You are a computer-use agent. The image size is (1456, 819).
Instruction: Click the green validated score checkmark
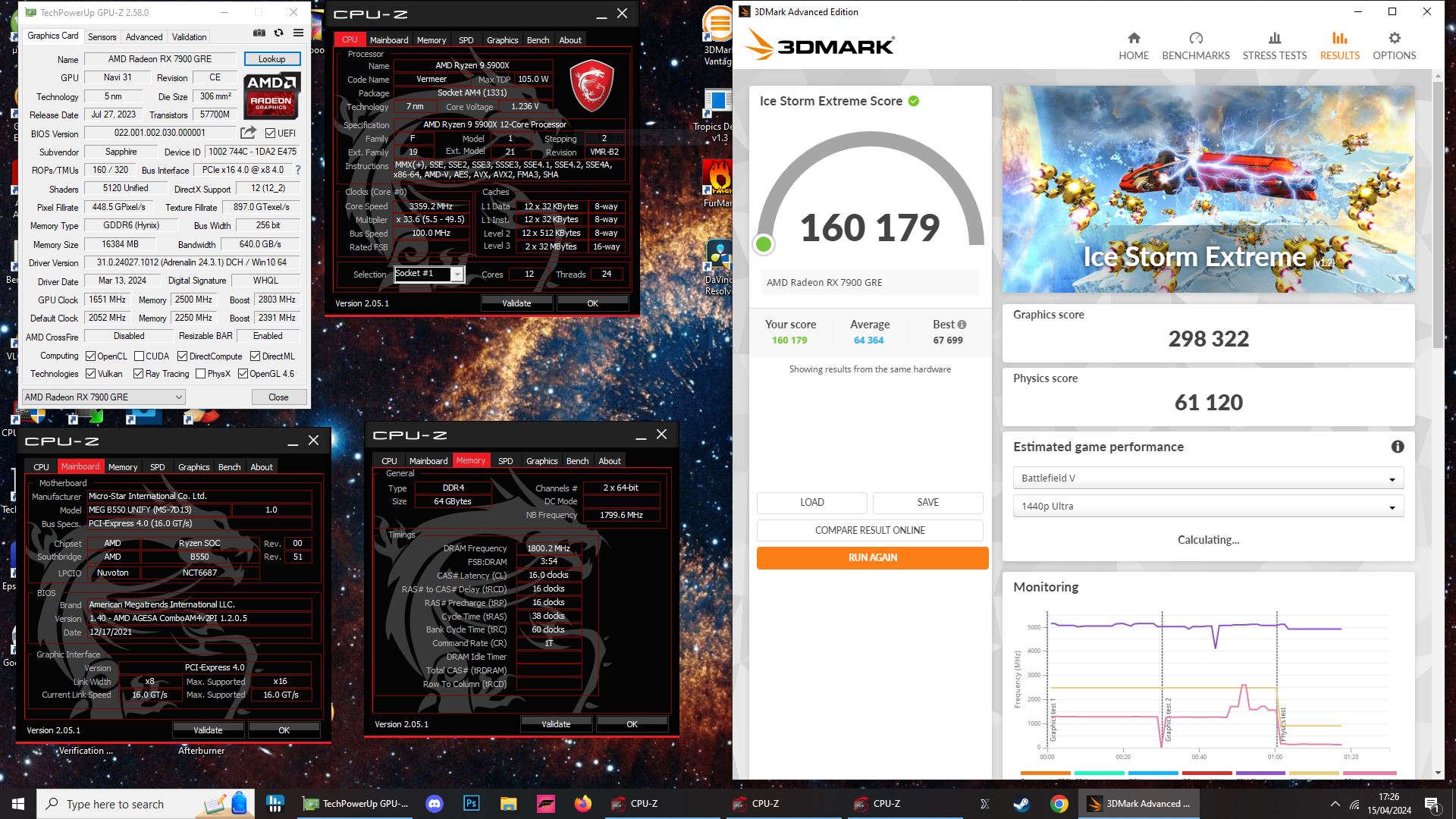click(914, 101)
